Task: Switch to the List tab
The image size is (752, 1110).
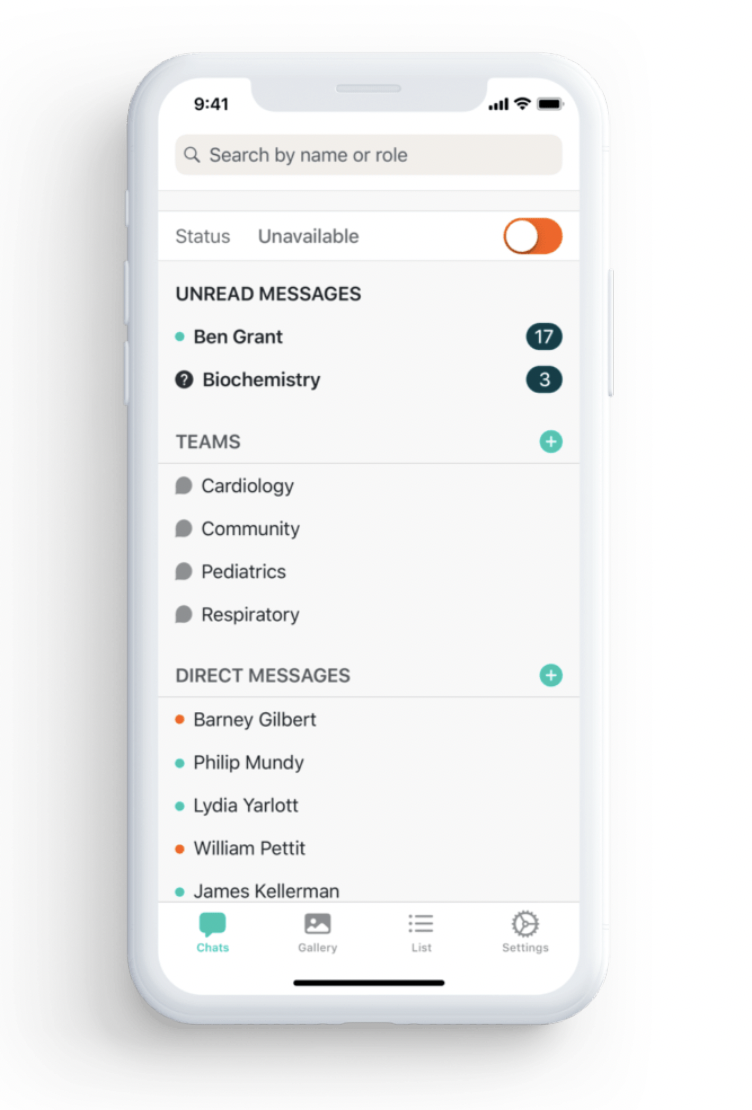Action: pos(421,932)
